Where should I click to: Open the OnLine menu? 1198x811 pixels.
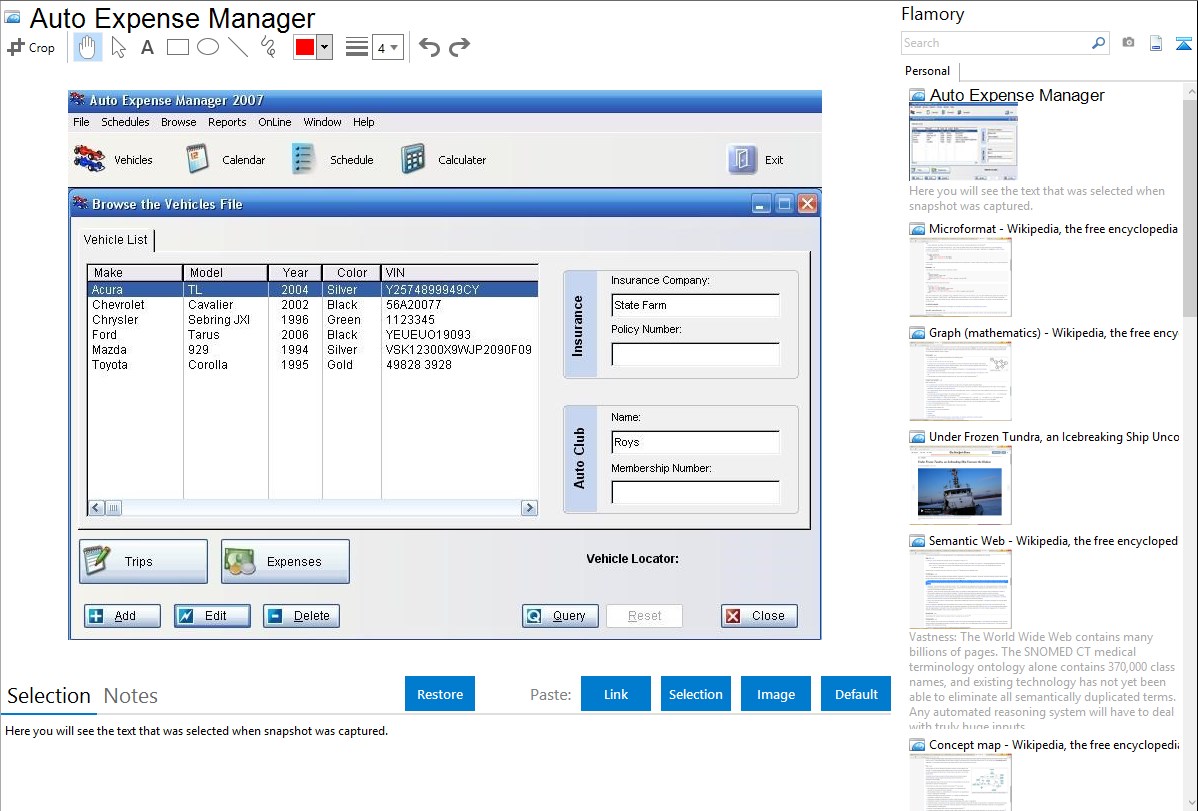pyautogui.click(x=274, y=122)
